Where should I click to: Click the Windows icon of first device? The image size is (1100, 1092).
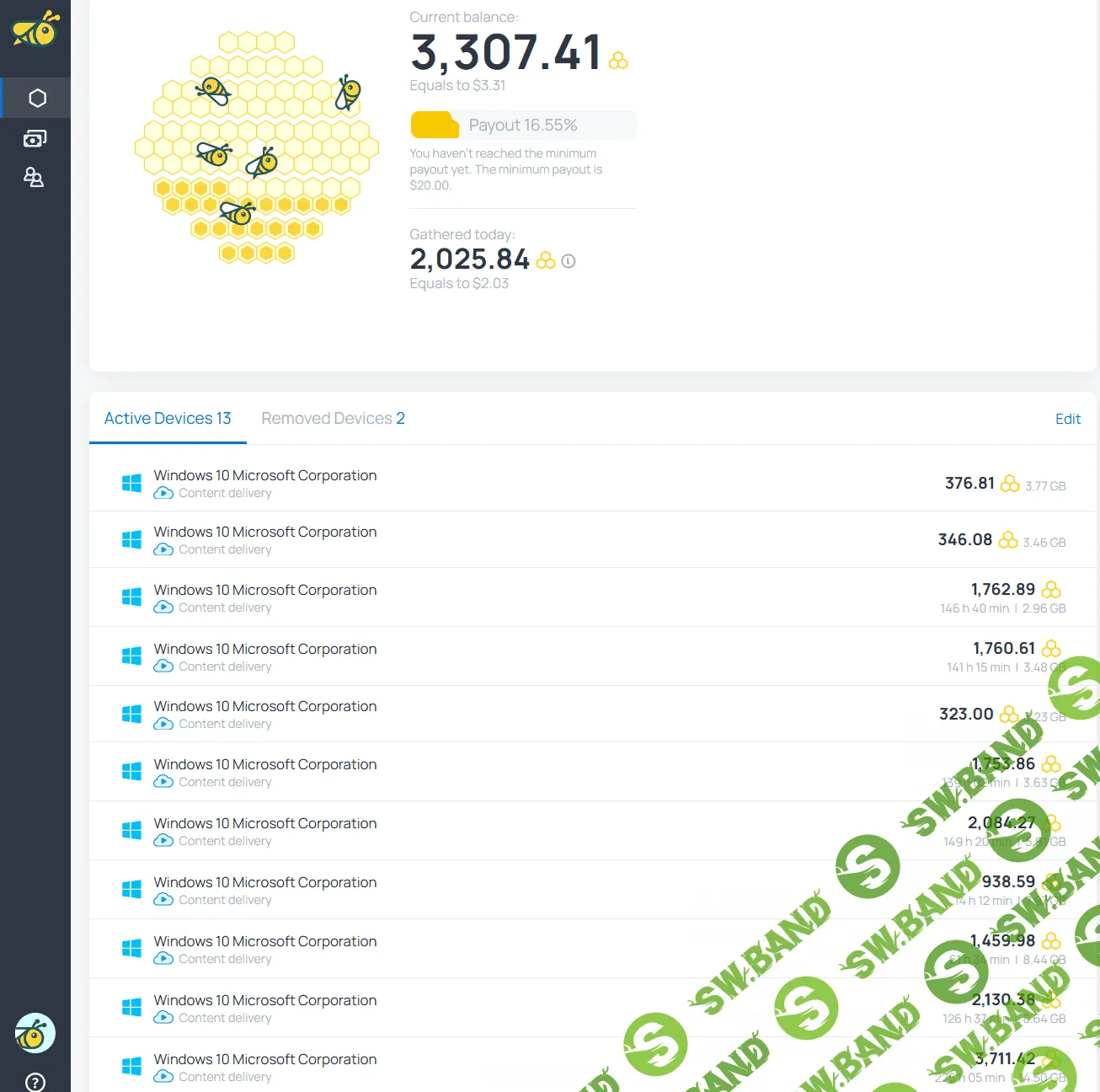click(x=131, y=483)
